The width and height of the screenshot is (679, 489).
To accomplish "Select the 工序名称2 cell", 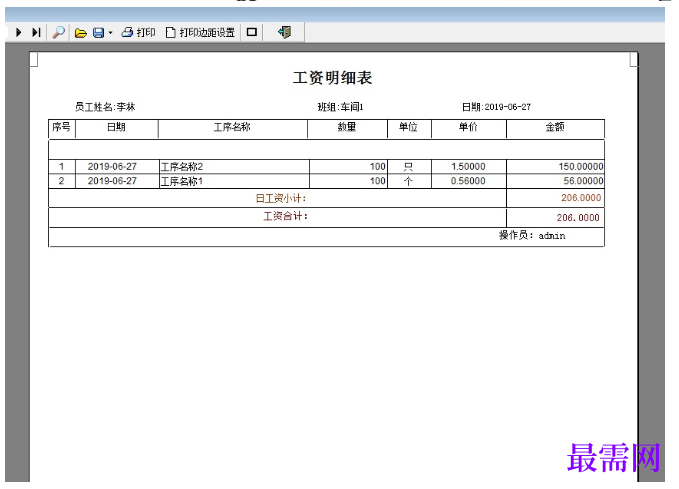I will coord(234,167).
